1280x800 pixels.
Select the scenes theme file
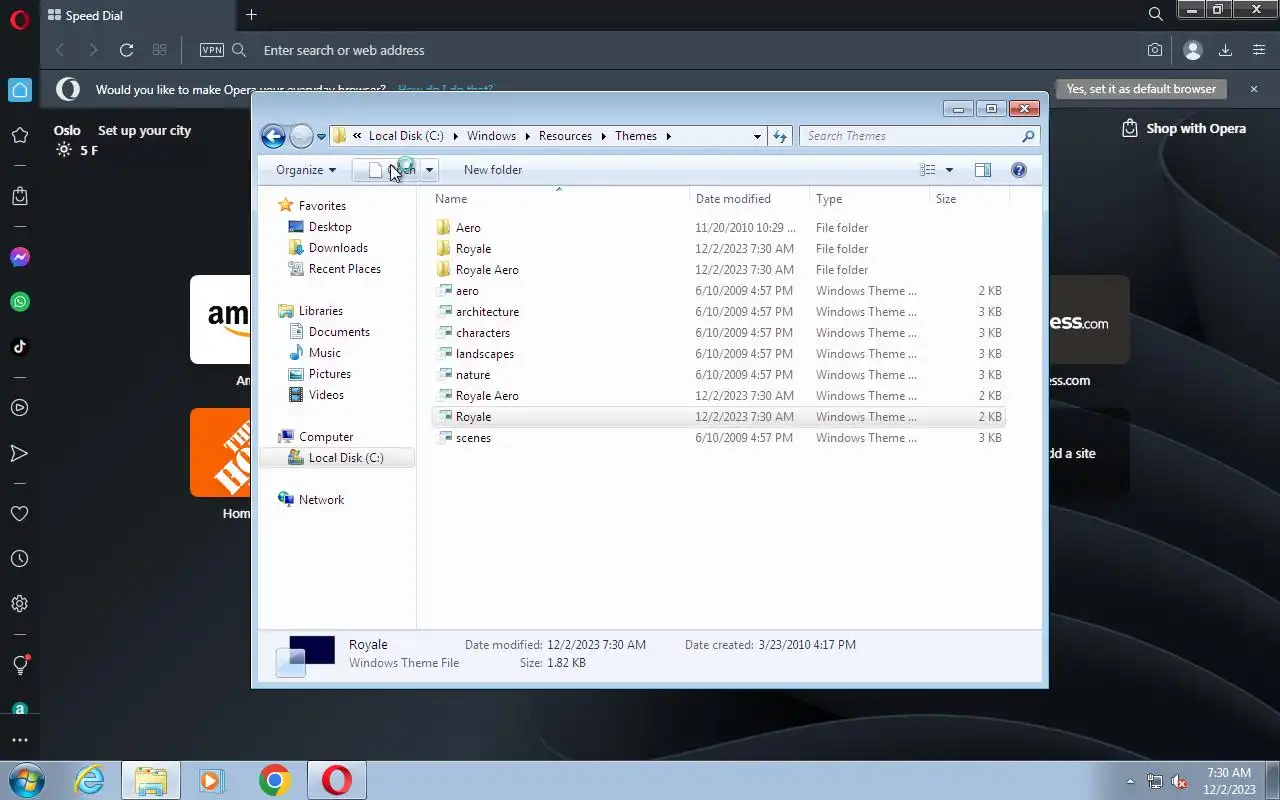tap(473, 438)
